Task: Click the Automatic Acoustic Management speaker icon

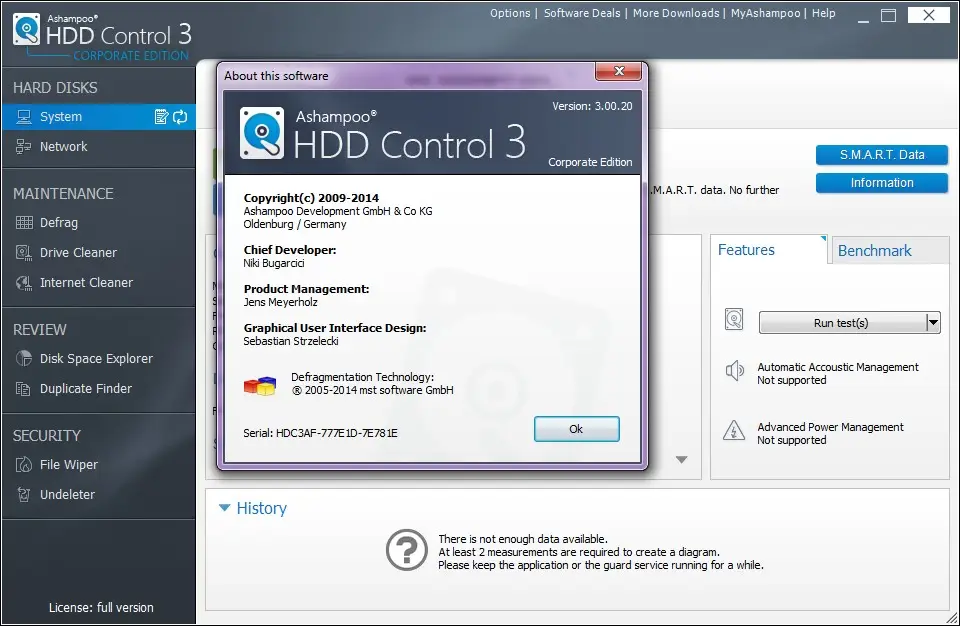Action: click(x=734, y=370)
